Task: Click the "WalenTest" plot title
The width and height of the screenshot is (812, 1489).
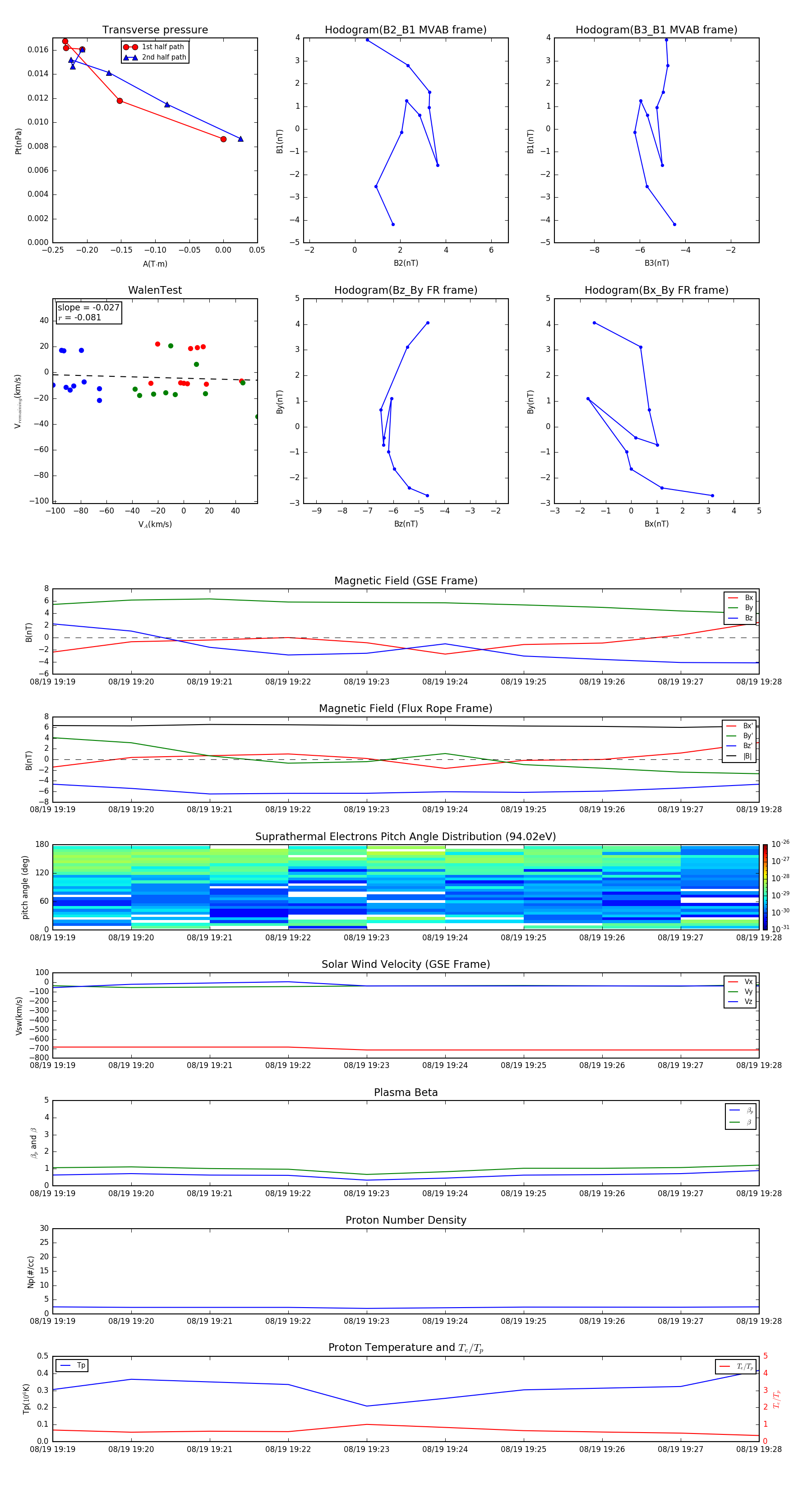Action: (155, 290)
